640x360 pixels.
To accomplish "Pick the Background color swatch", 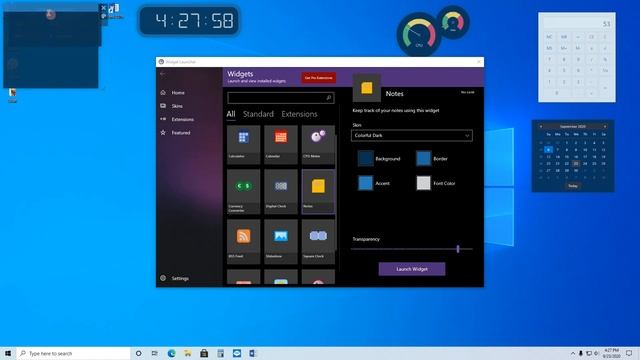I will (365, 158).
